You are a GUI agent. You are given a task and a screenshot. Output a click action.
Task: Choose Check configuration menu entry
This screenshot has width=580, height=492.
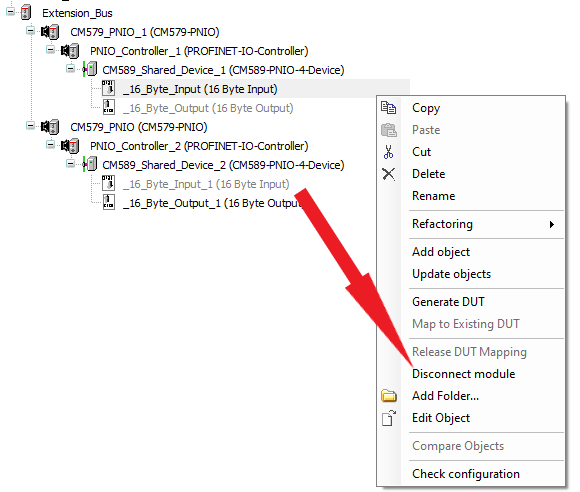pos(466,474)
